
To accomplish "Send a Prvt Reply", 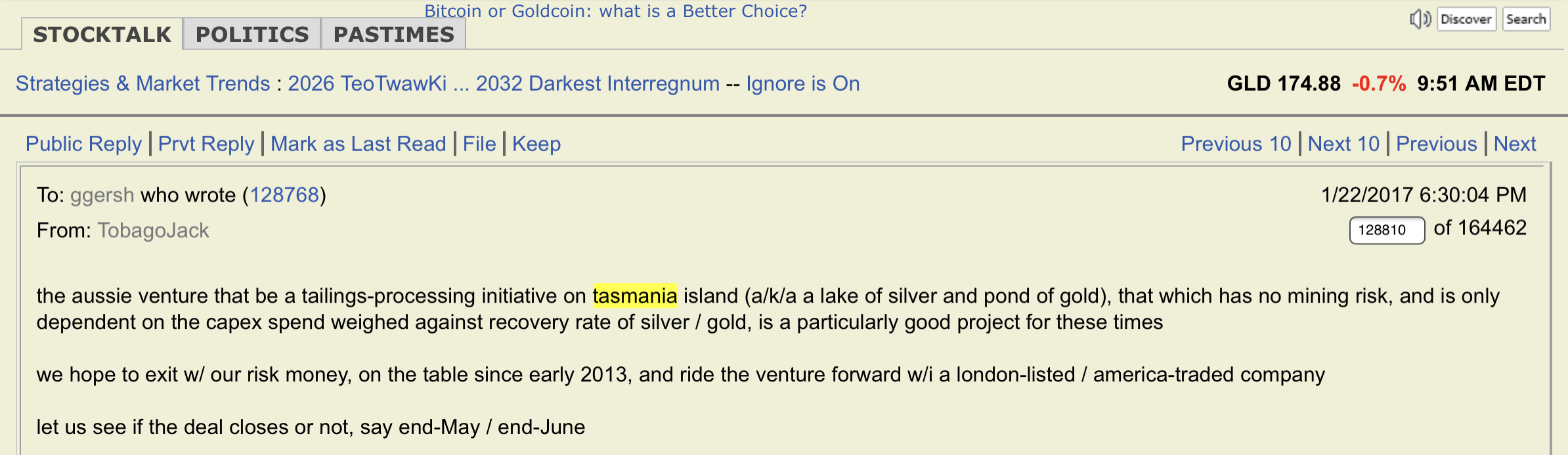I will click(206, 144).
